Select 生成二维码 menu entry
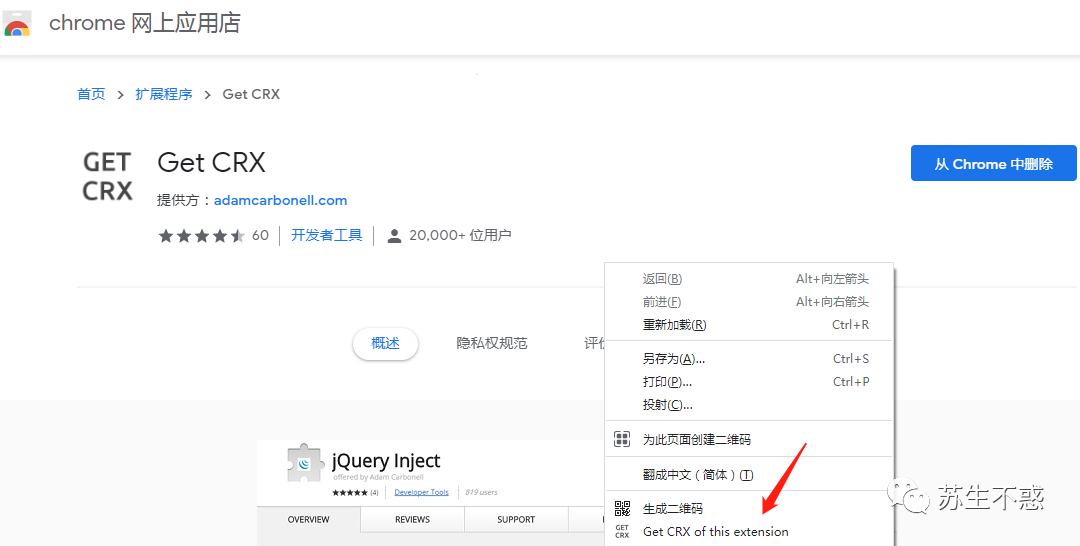The image size is (1080, 546). tap(749, 509)
